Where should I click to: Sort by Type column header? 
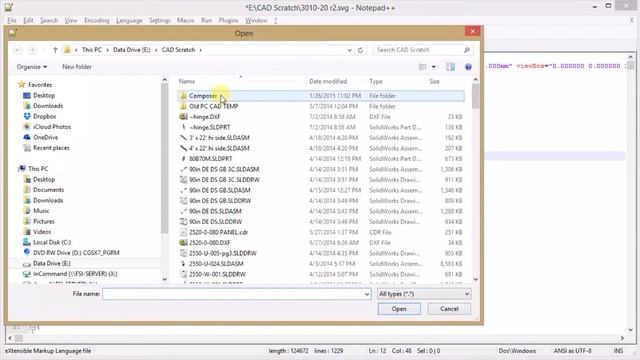[x=376, y=81]
